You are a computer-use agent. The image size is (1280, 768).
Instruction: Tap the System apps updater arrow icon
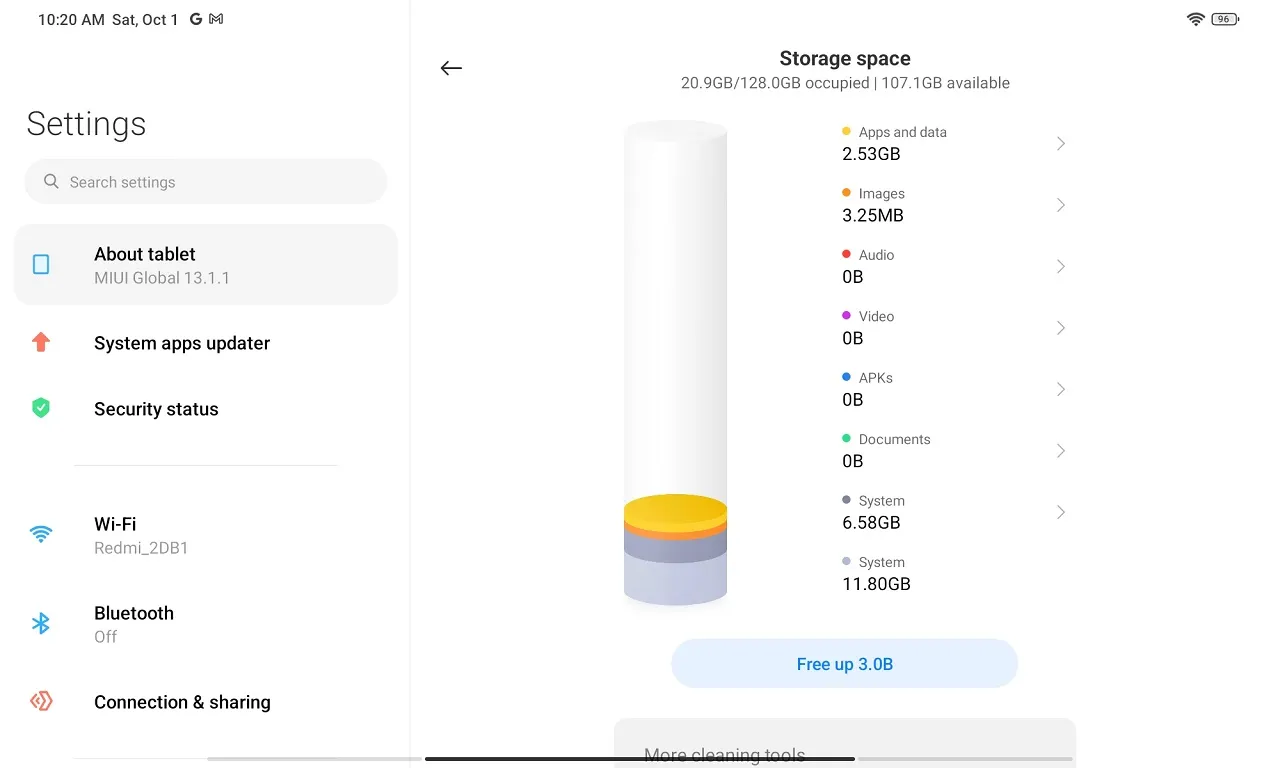(x=41, y=343)
